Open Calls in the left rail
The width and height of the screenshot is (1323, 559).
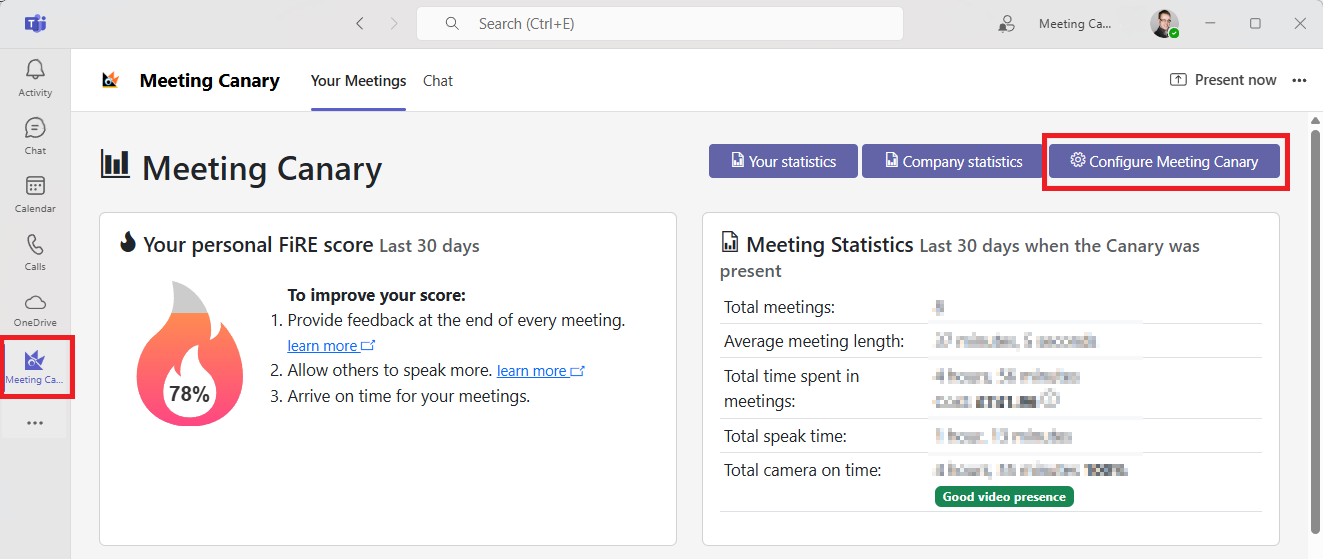coord(35,251)
